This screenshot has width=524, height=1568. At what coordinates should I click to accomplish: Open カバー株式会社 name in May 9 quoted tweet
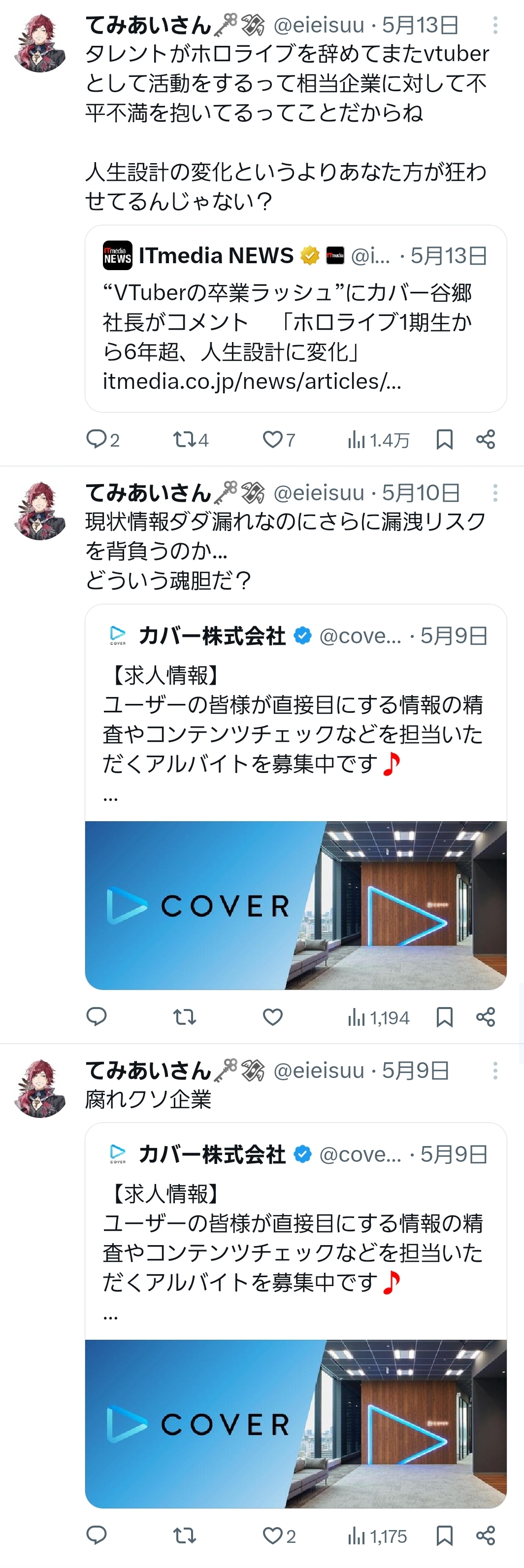point(212,1153)
